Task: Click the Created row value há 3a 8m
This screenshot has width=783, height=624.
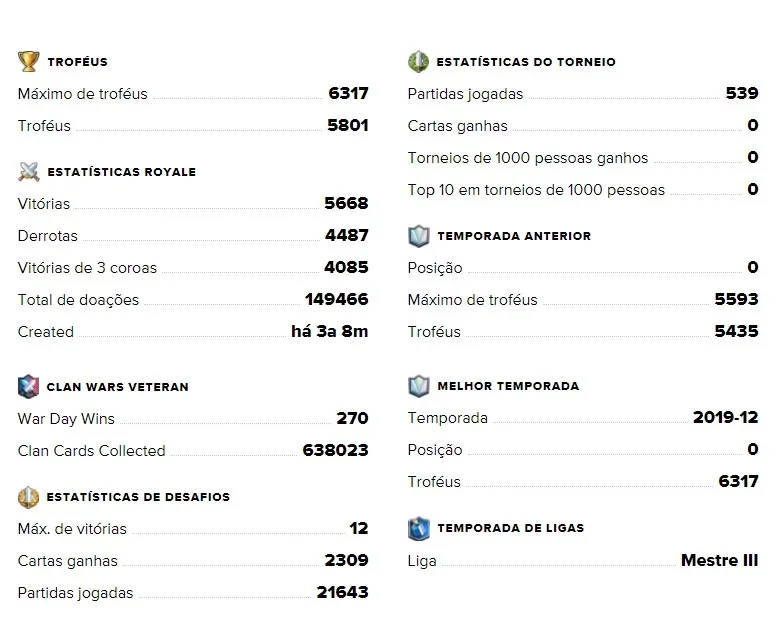Action: click(330, 331)
